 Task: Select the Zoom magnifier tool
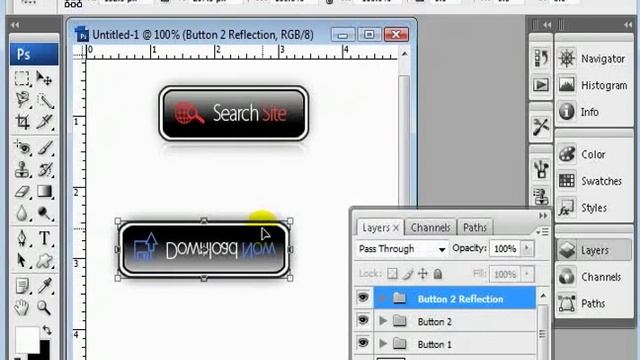(44, 307)
